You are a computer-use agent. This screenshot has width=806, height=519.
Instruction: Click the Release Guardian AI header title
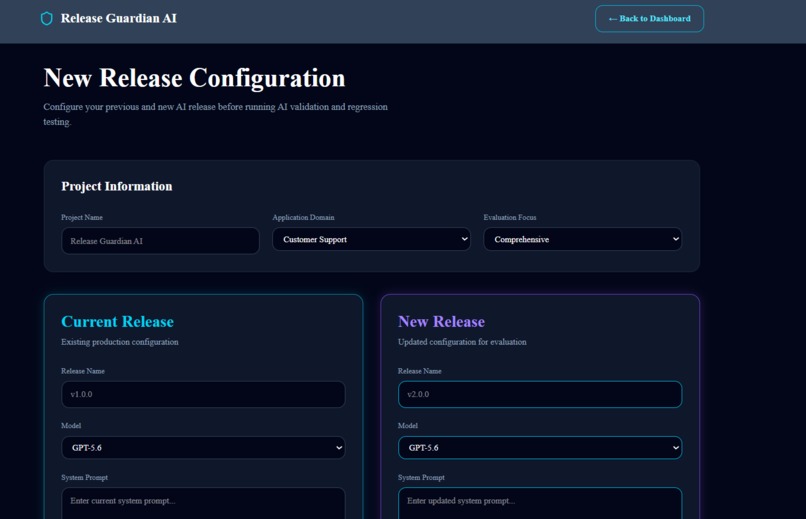(119, 18)
